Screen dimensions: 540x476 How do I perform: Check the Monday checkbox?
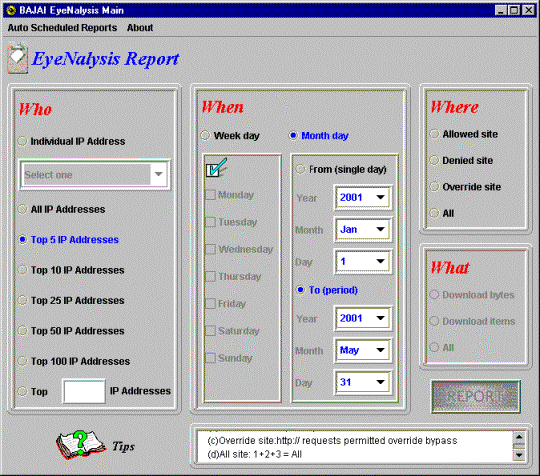[x=210, y=195]
